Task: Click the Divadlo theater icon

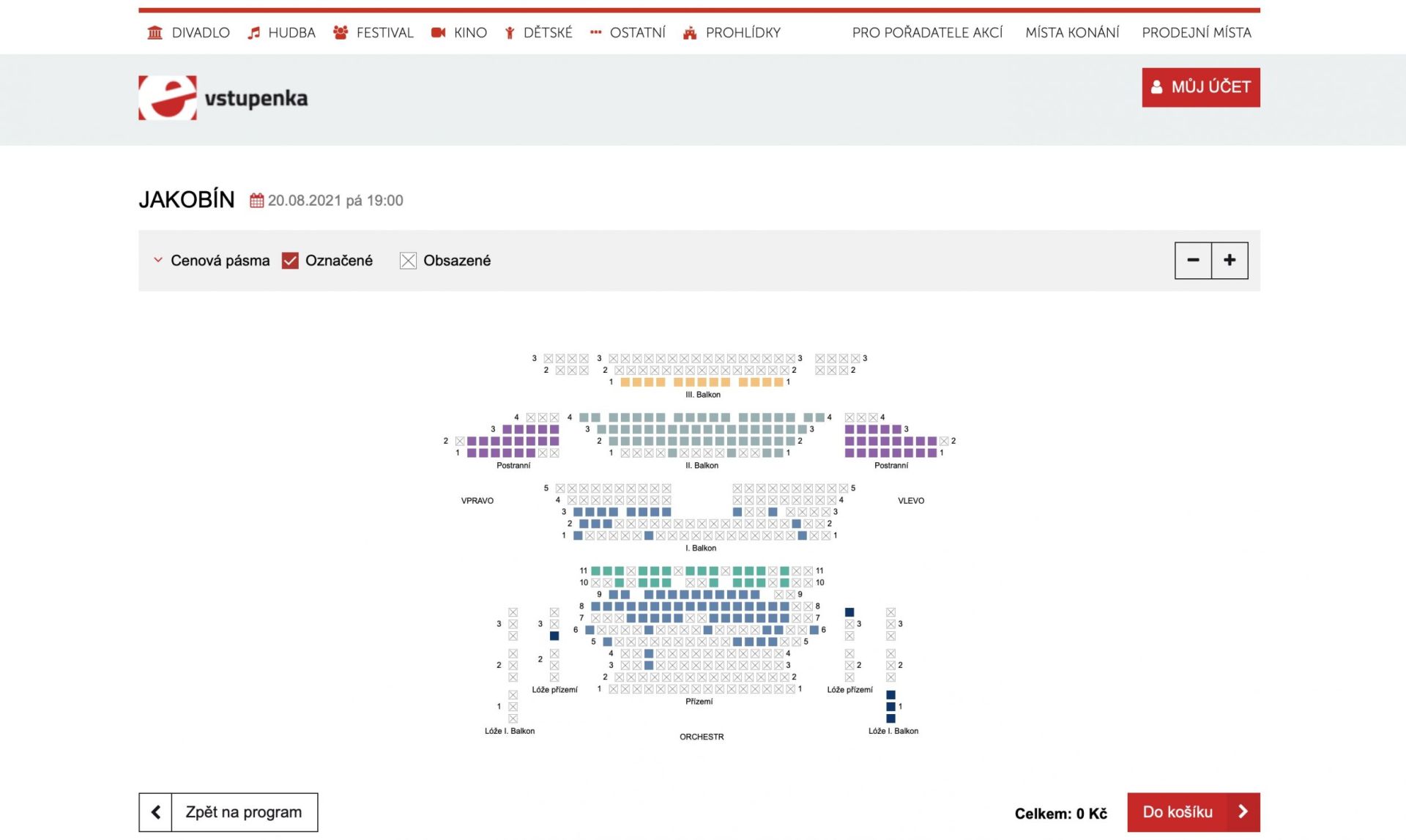Action: 155,33
